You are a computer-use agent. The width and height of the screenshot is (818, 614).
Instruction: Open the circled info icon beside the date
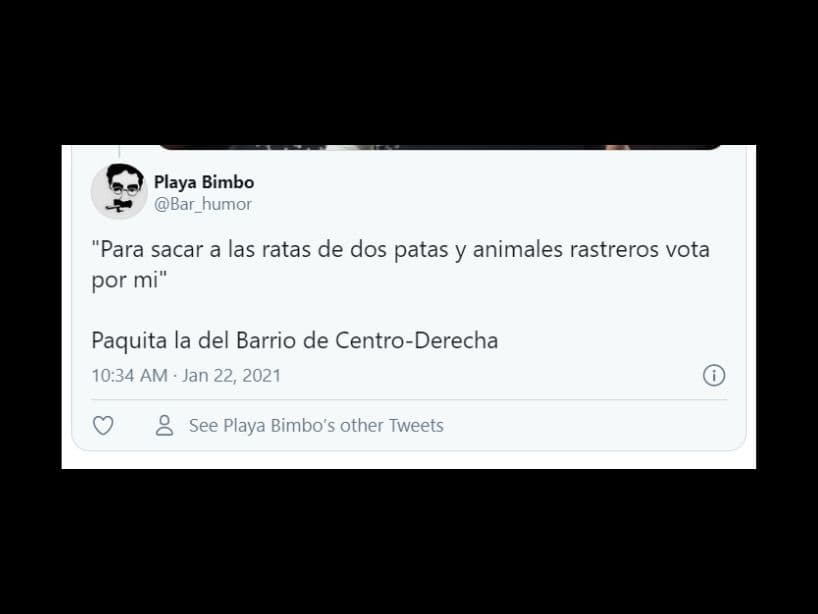714,375
